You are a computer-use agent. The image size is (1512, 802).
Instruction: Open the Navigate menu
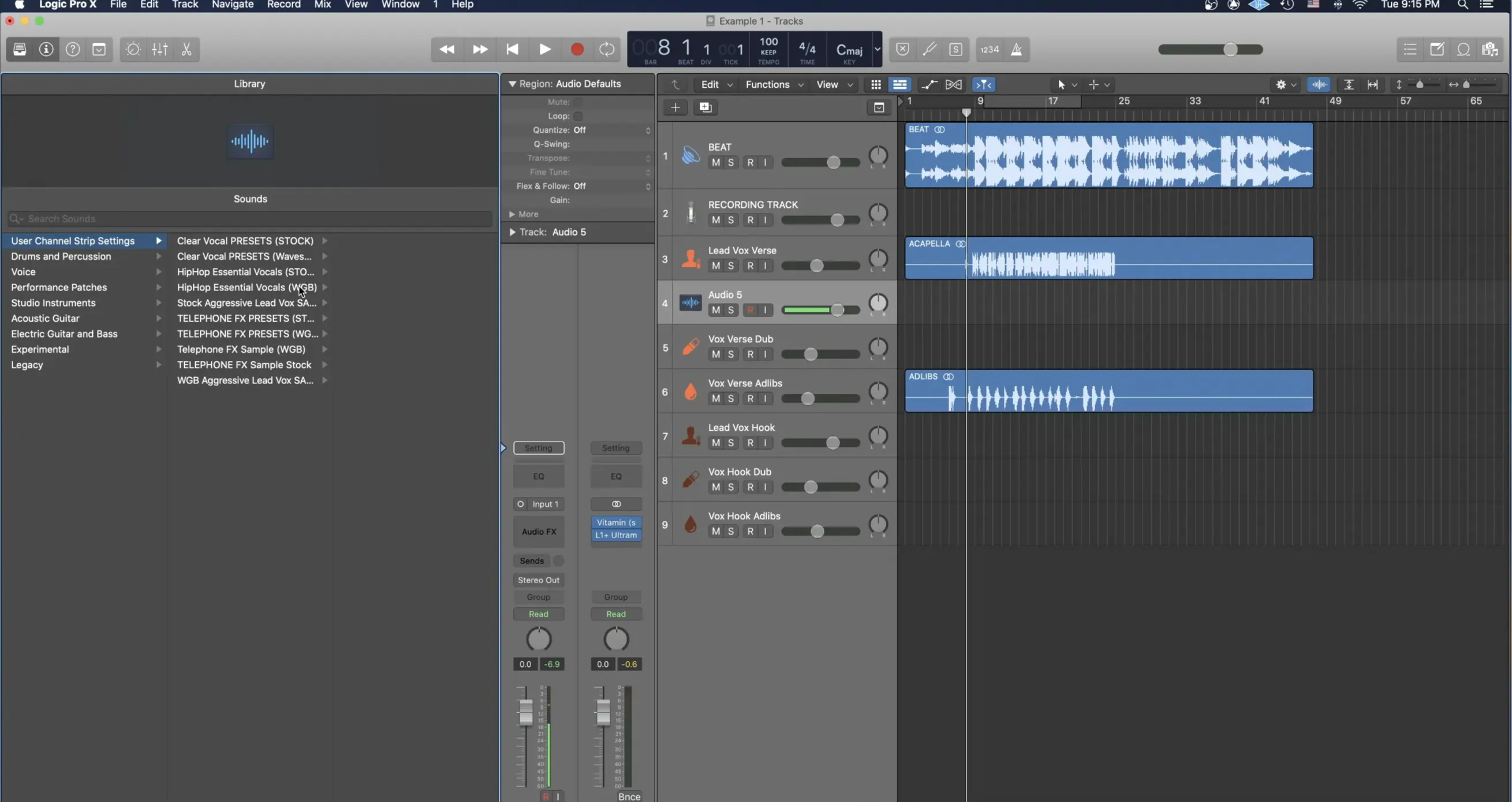233,5
